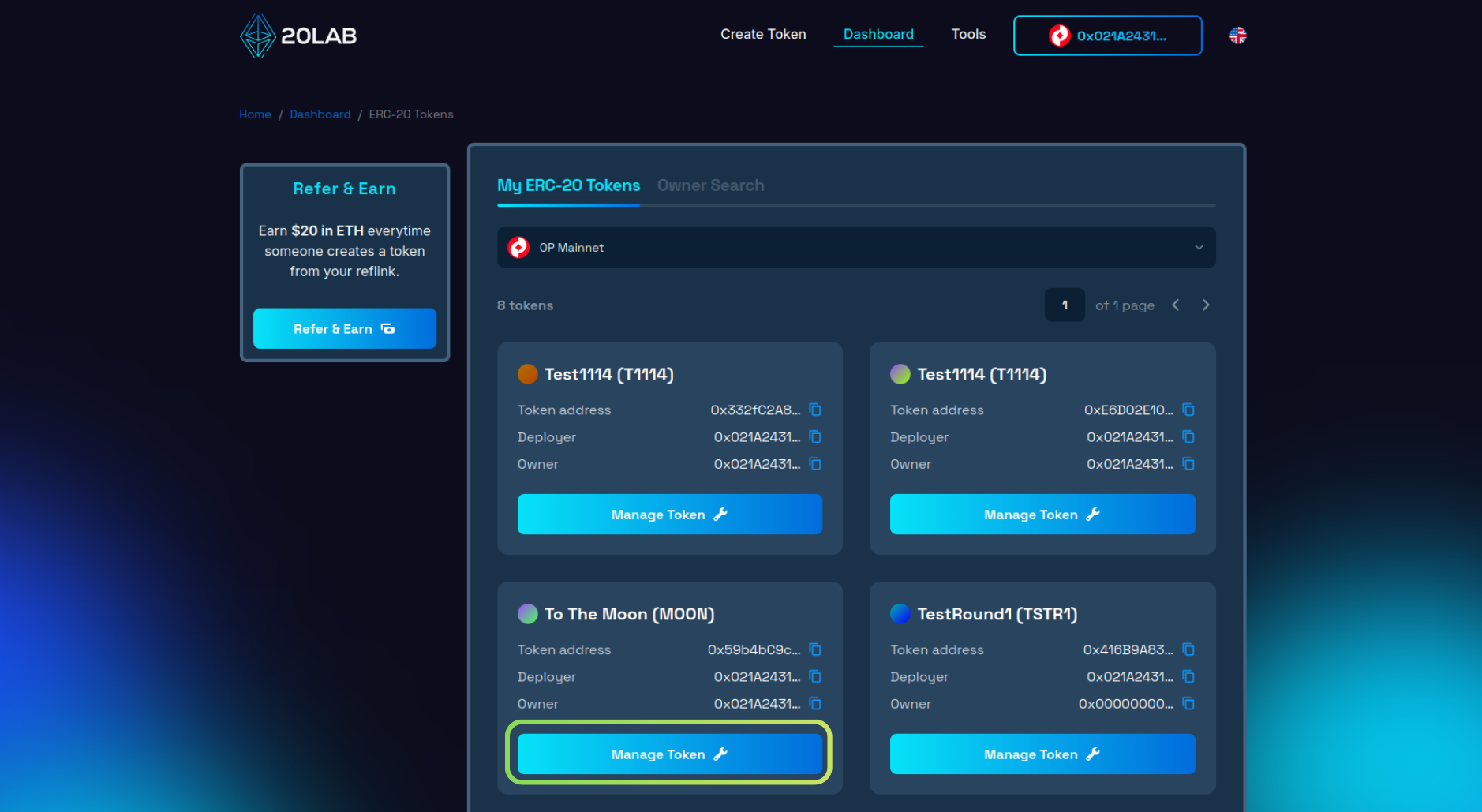Click the 20LAB logo

click(298, 36)
